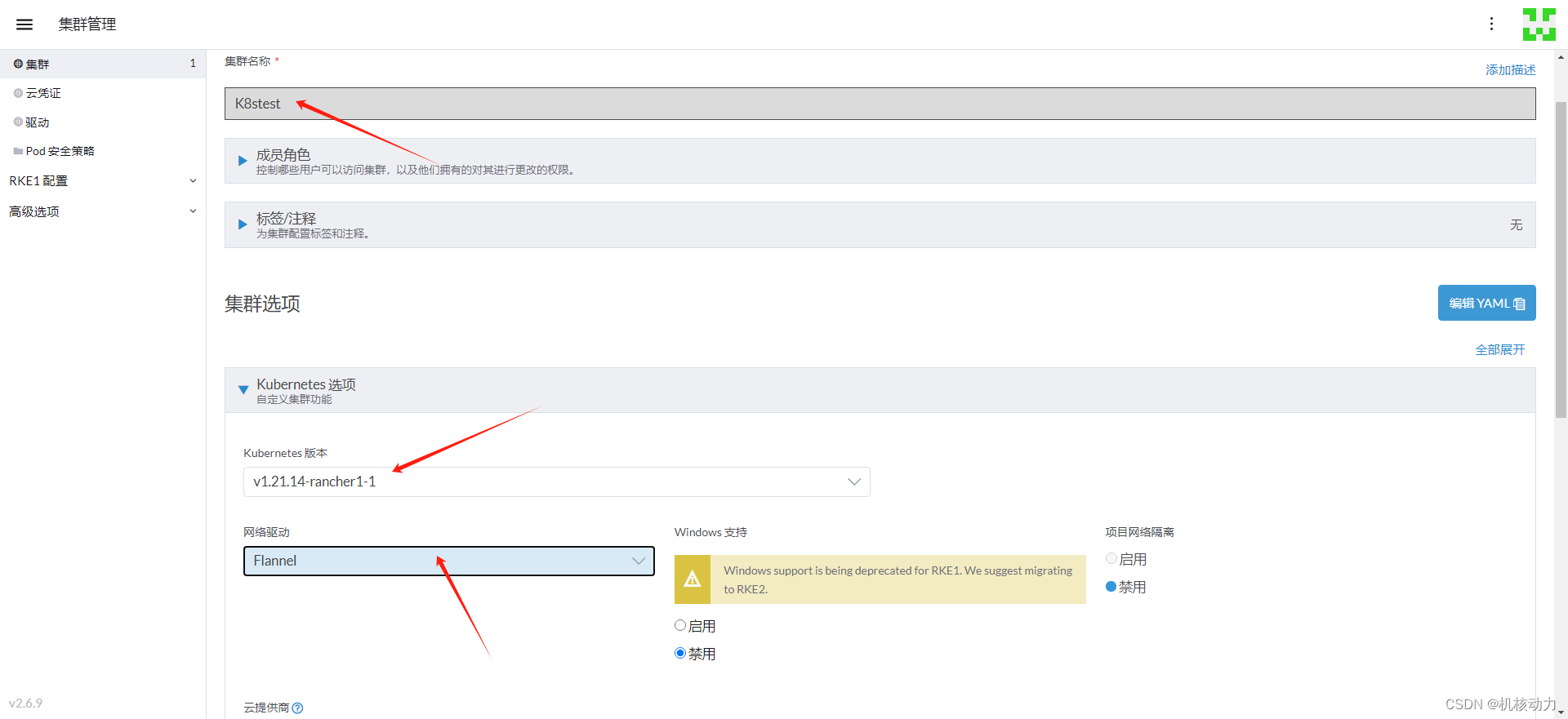This screenshot has height=719, width=1568.
Task: Expand the RKE1 配置 sidebar group
Action: click(x=103, y=181)
